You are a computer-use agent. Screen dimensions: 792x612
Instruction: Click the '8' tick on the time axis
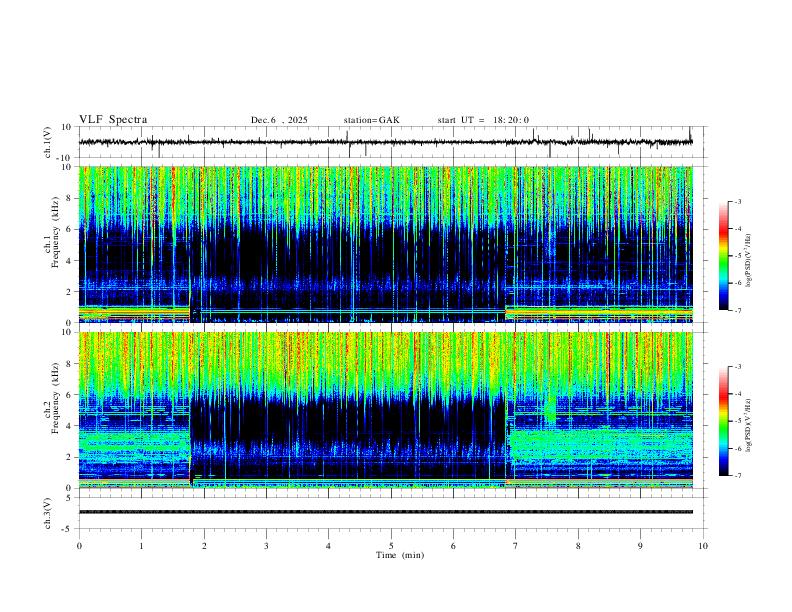click(x=578, y=546)
